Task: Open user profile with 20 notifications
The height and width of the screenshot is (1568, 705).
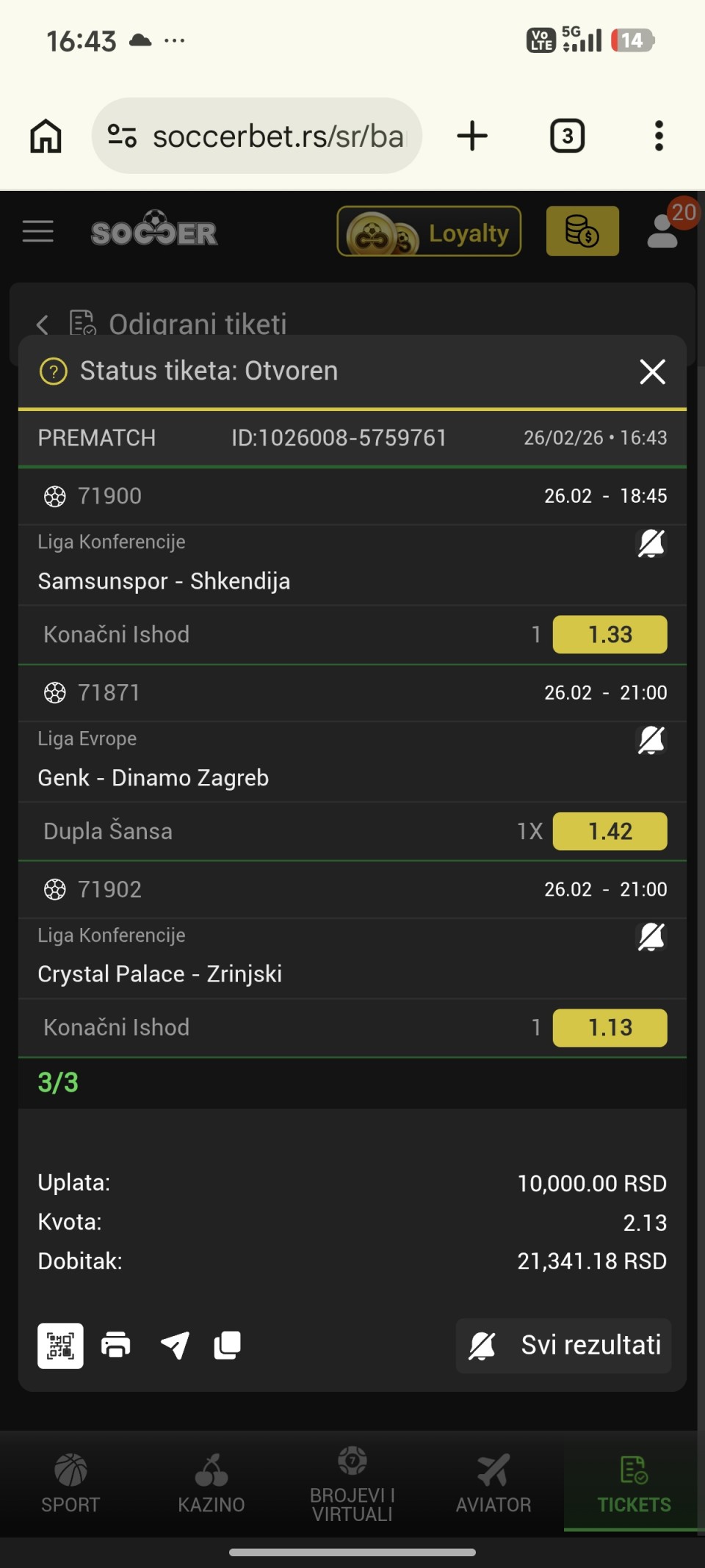Action: (664, 231)
